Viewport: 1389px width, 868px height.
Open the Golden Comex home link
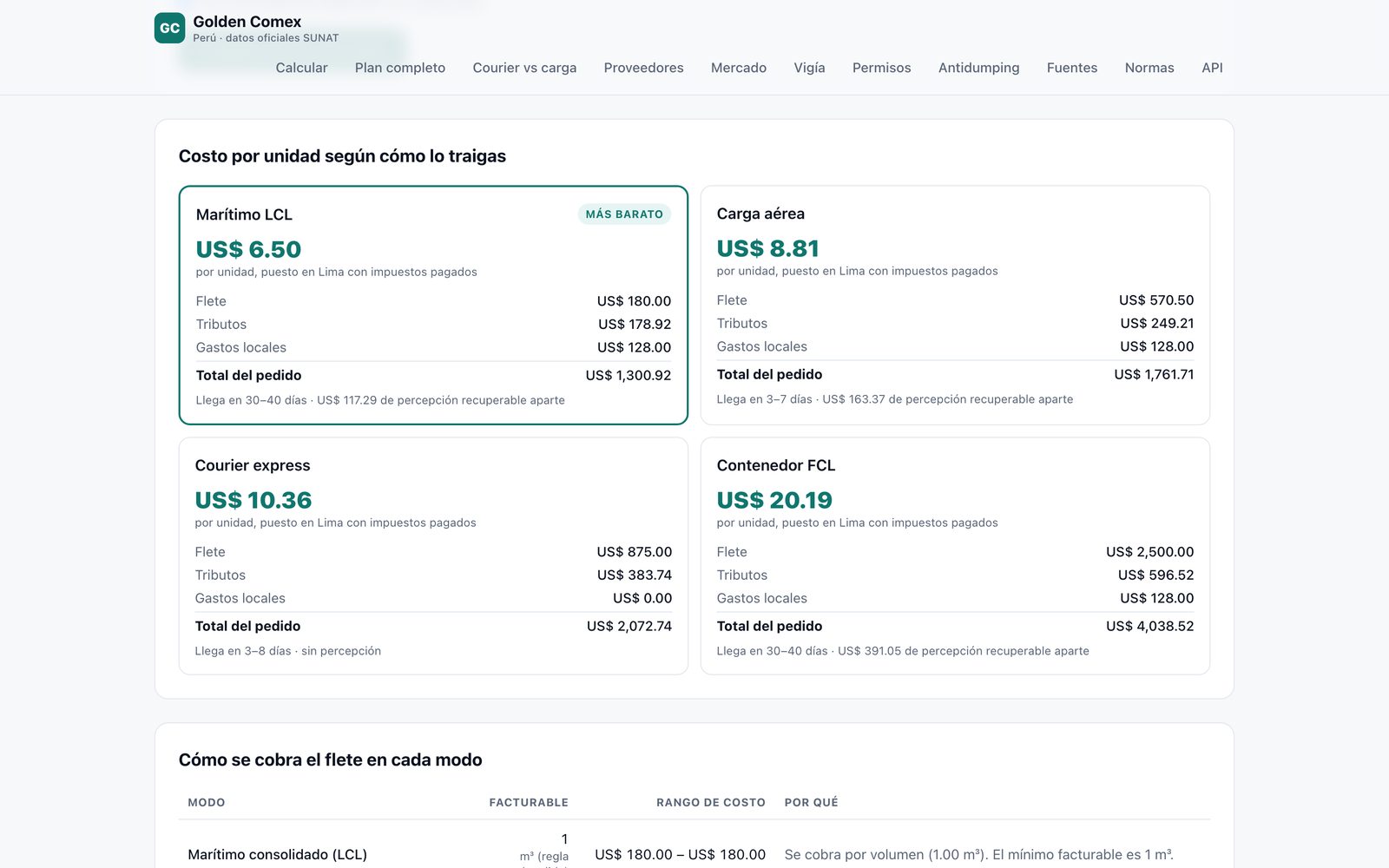pyautogui.click(x=247, y=28)
